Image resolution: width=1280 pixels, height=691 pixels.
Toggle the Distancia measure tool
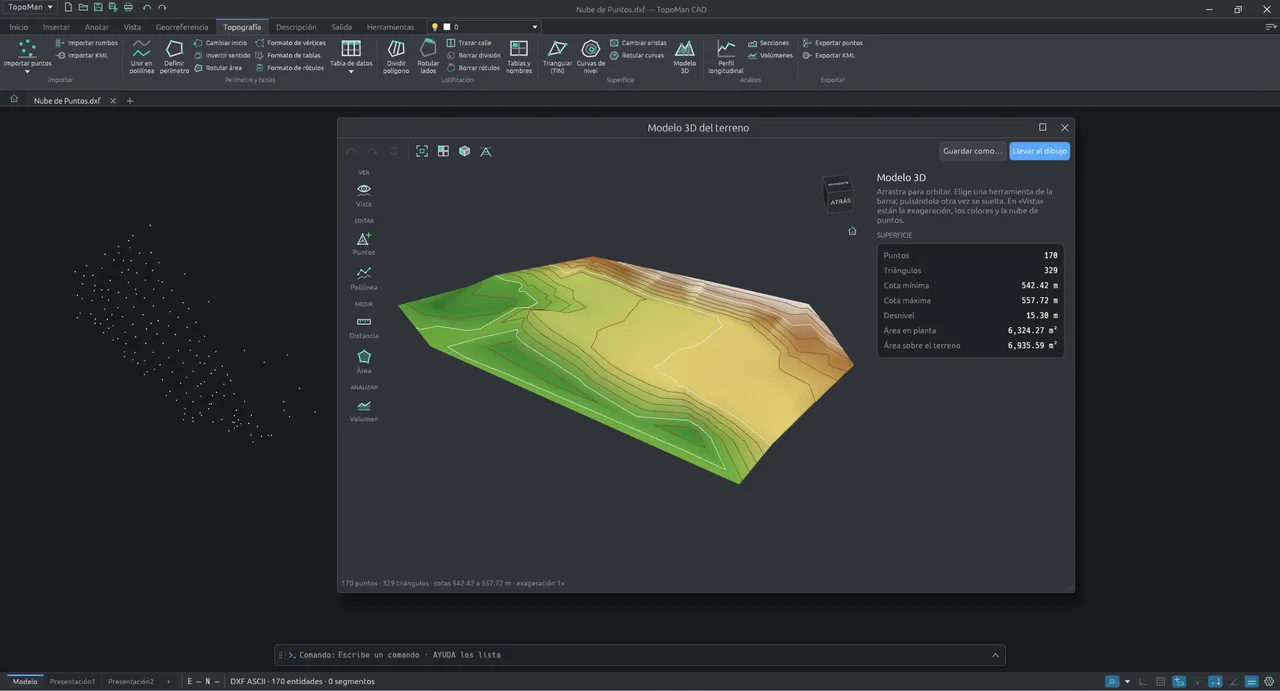(x=364, y=326)
